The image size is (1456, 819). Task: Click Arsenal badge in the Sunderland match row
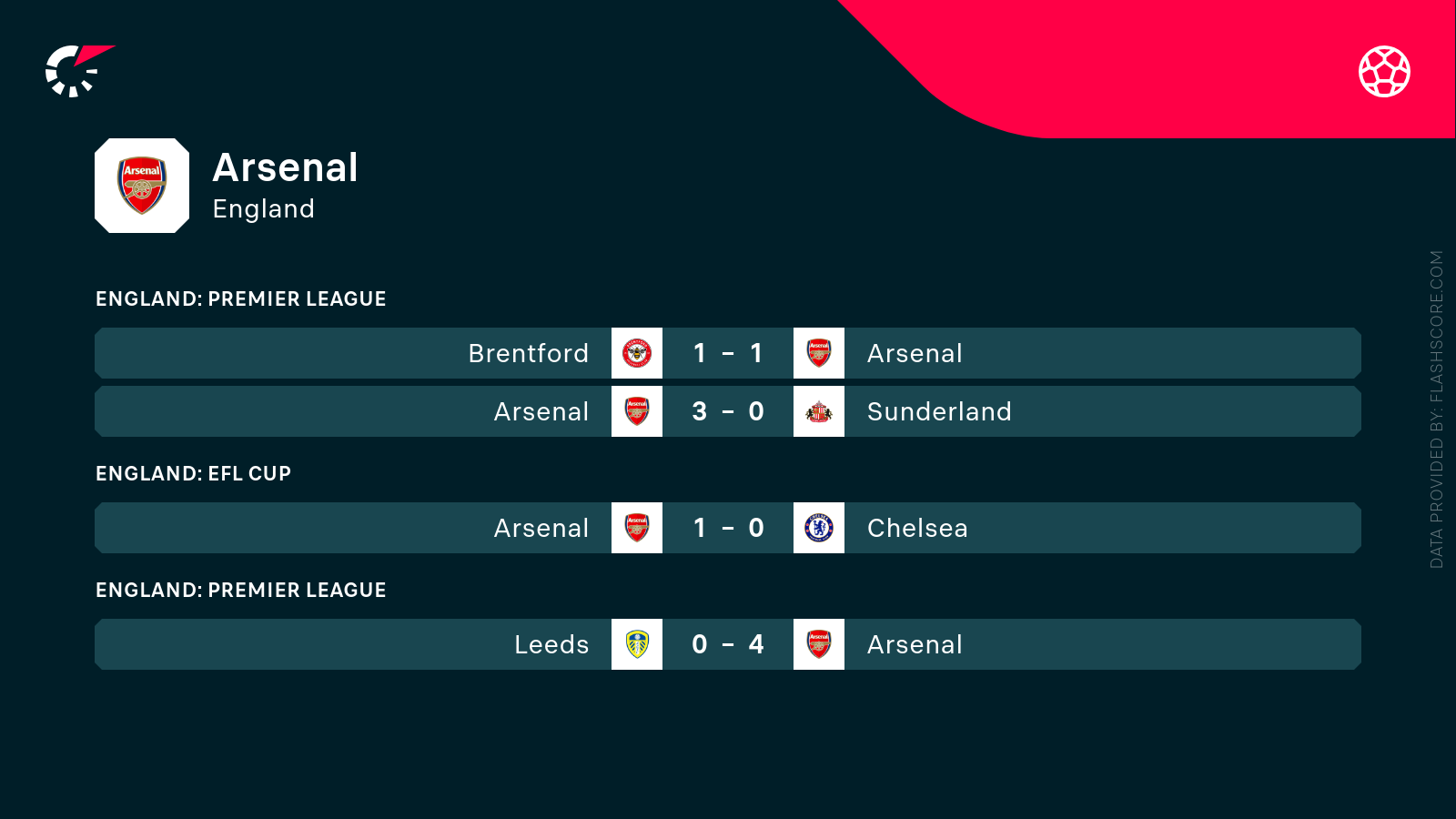pyautogui.click(x=637, y=411)
